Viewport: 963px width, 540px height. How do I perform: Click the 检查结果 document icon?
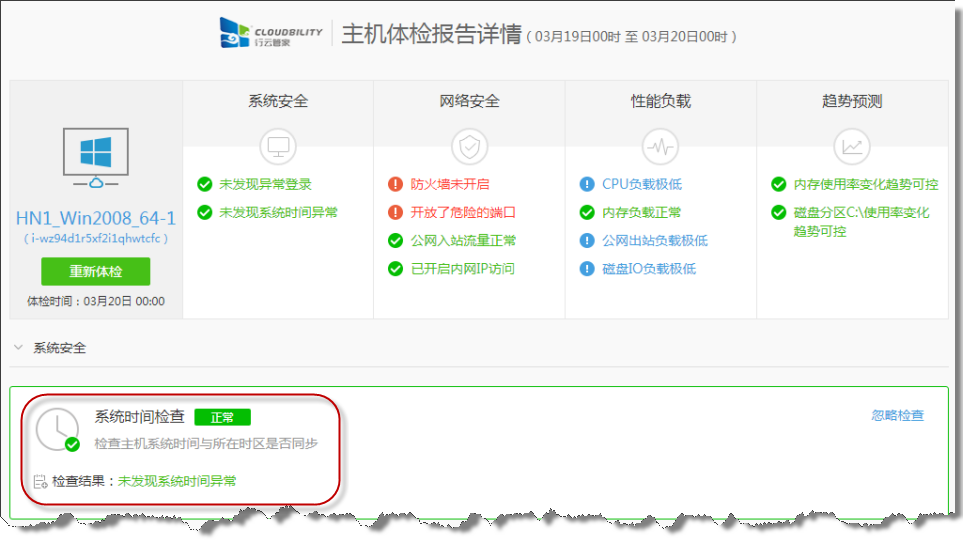[41, 482]
